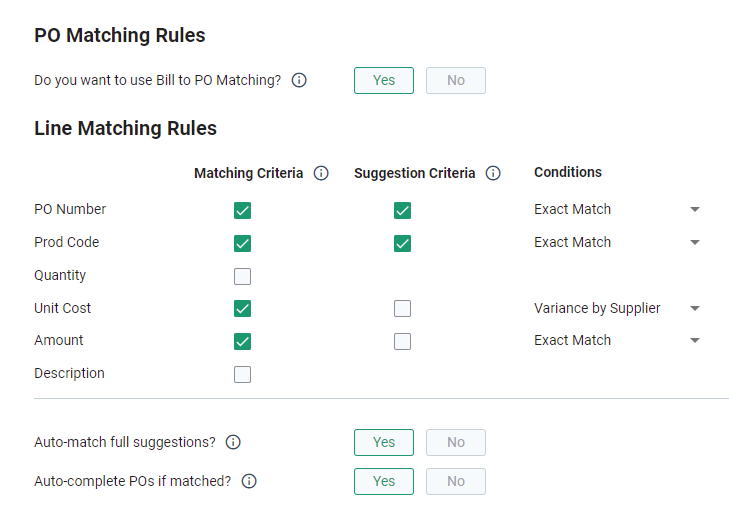Image resolution: width=729 pixels, height=506 pixels.
Task: Open Prod Code condition dropdown
Action: point(617,242)
